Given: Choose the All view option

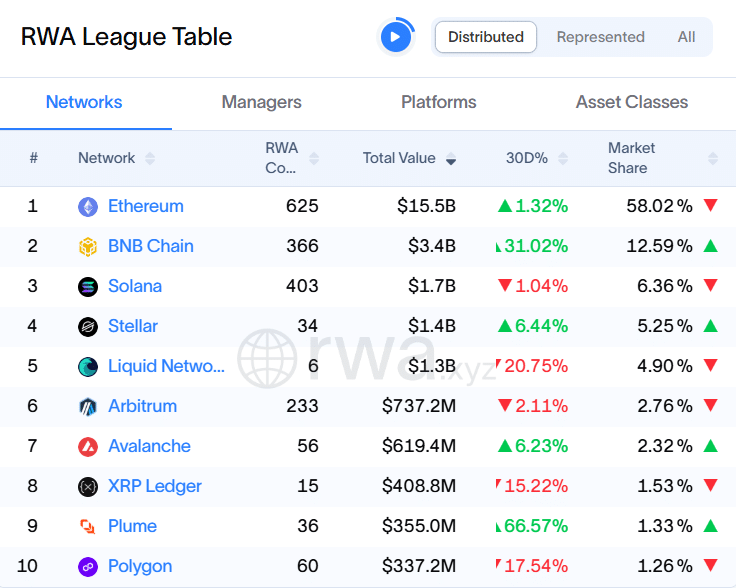Looking at the screenshot, I should tap(686, 37).
